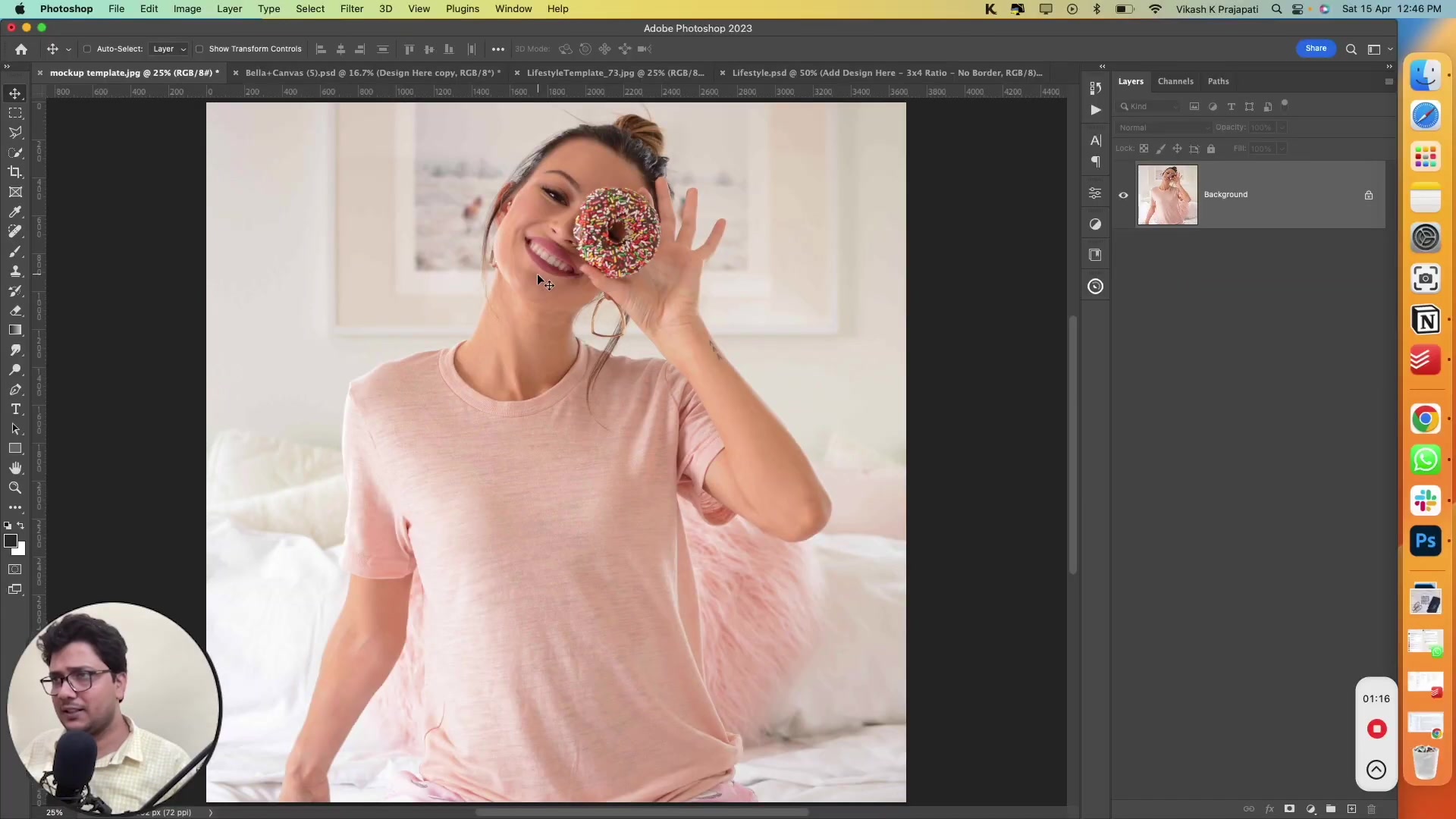
Task: Open the Filter menu
Action: pos(351,8)
